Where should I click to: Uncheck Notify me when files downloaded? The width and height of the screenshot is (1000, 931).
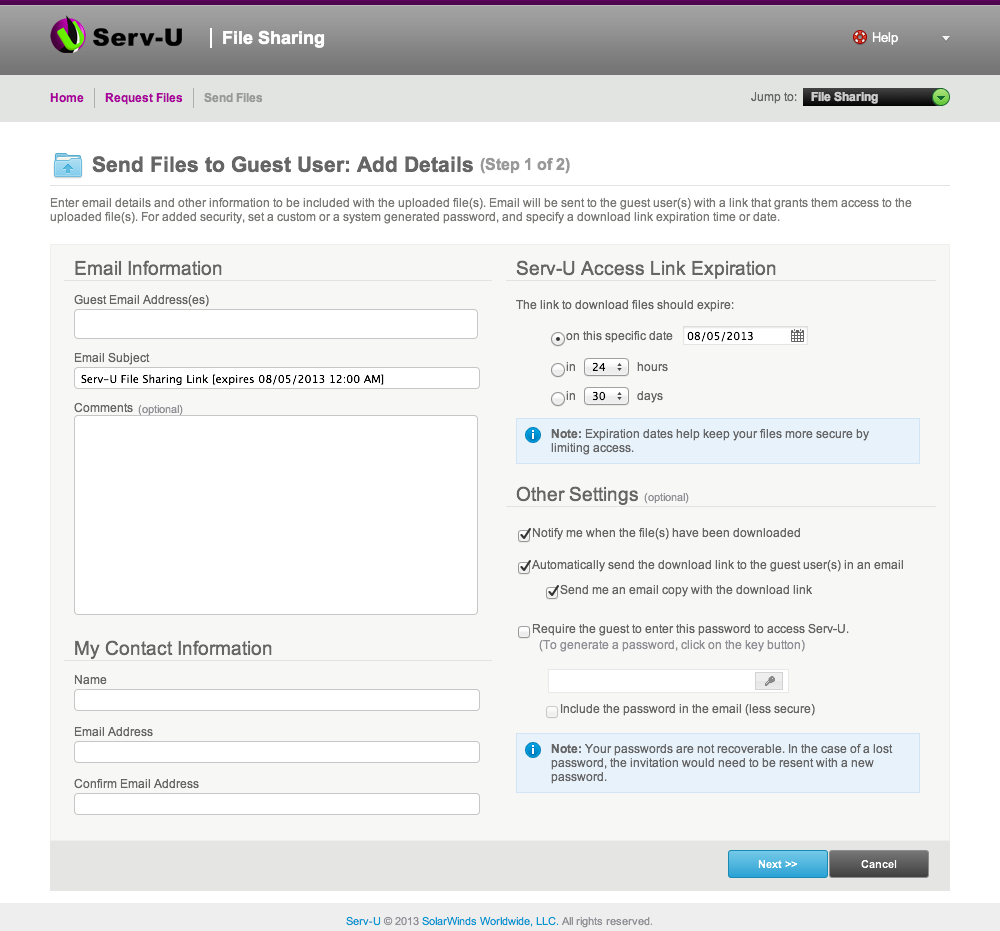click(x=524, y=535)
